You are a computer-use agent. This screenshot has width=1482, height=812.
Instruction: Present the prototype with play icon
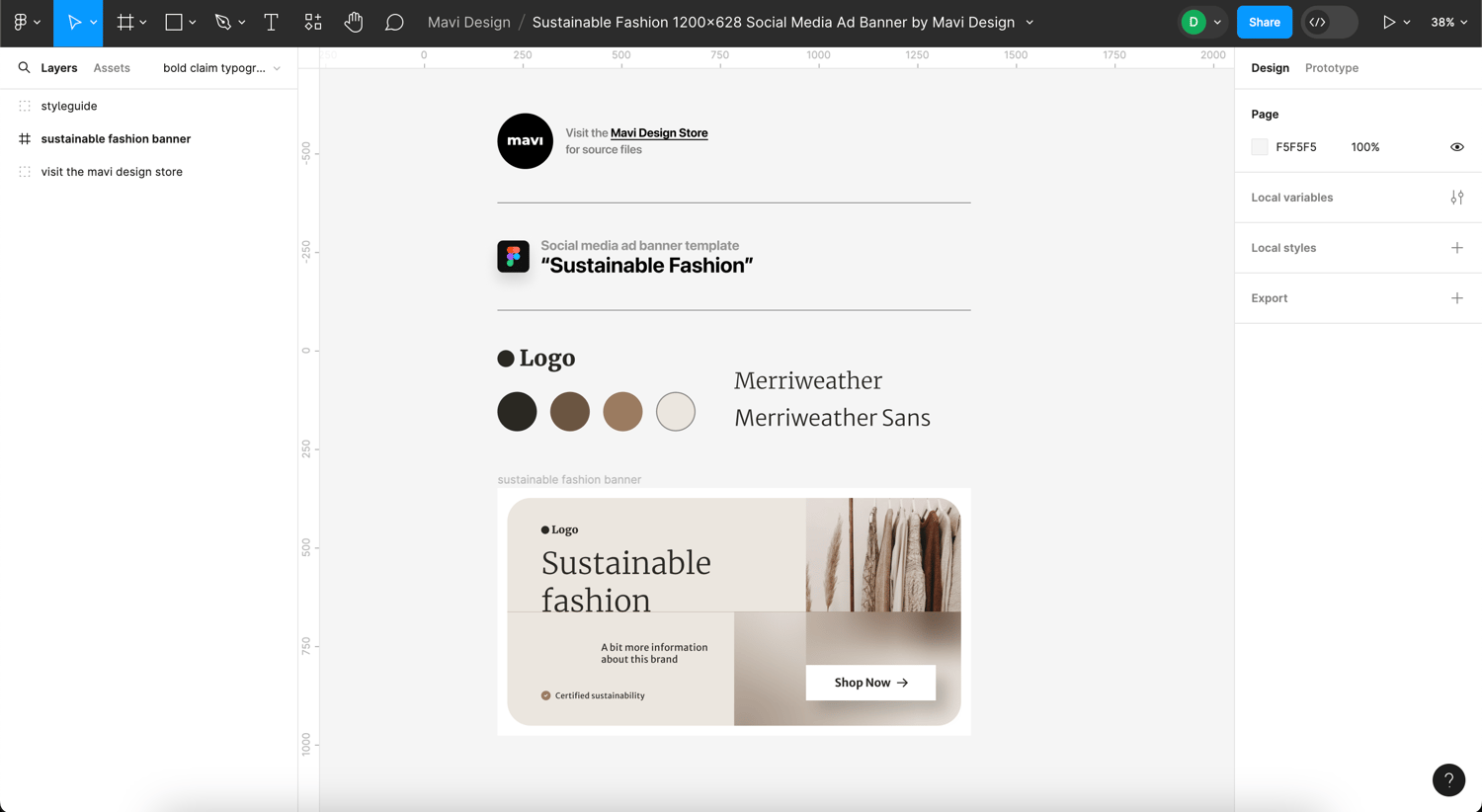pos(1388,22)
